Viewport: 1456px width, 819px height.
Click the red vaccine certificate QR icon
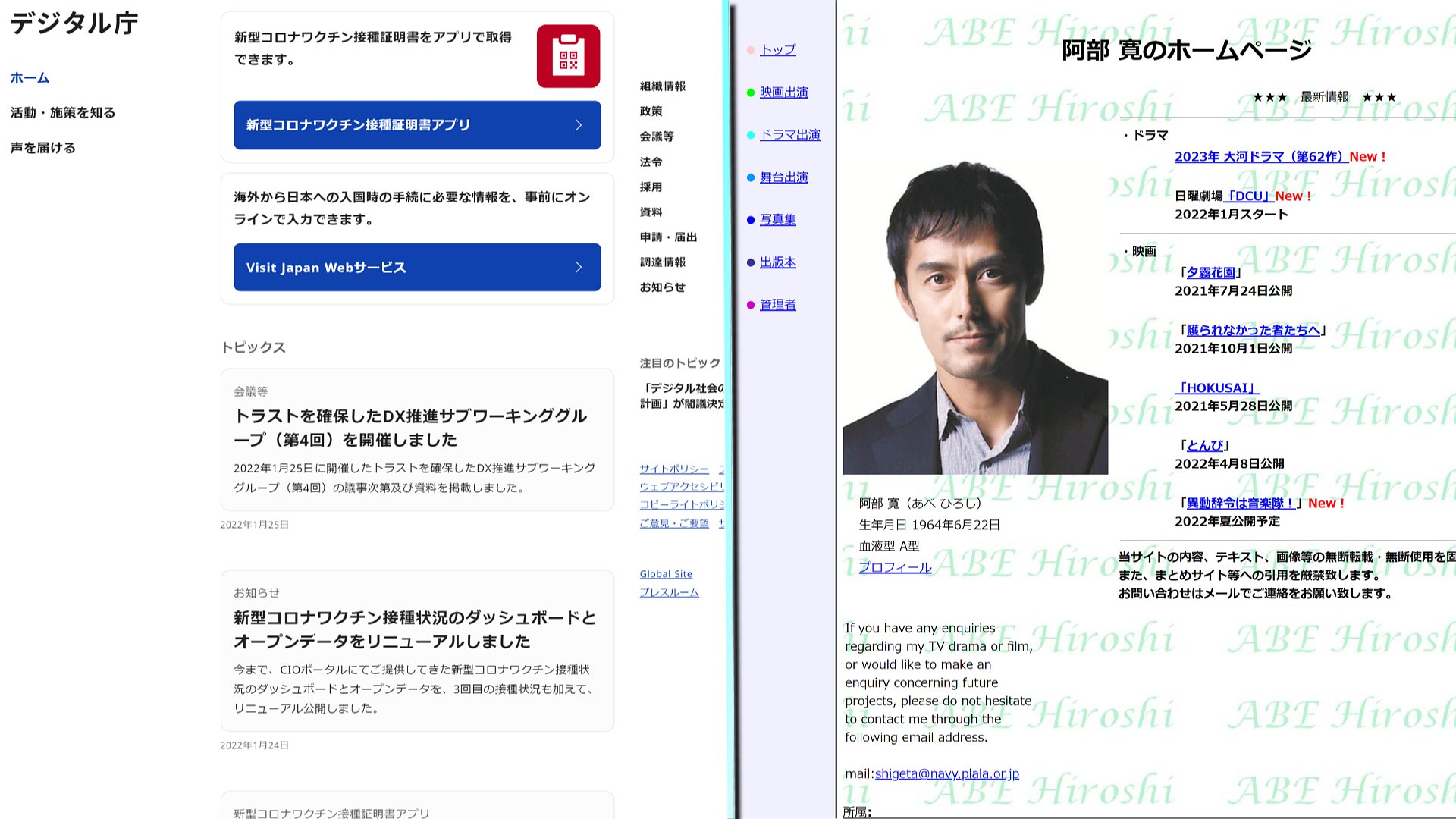point(568,56)
